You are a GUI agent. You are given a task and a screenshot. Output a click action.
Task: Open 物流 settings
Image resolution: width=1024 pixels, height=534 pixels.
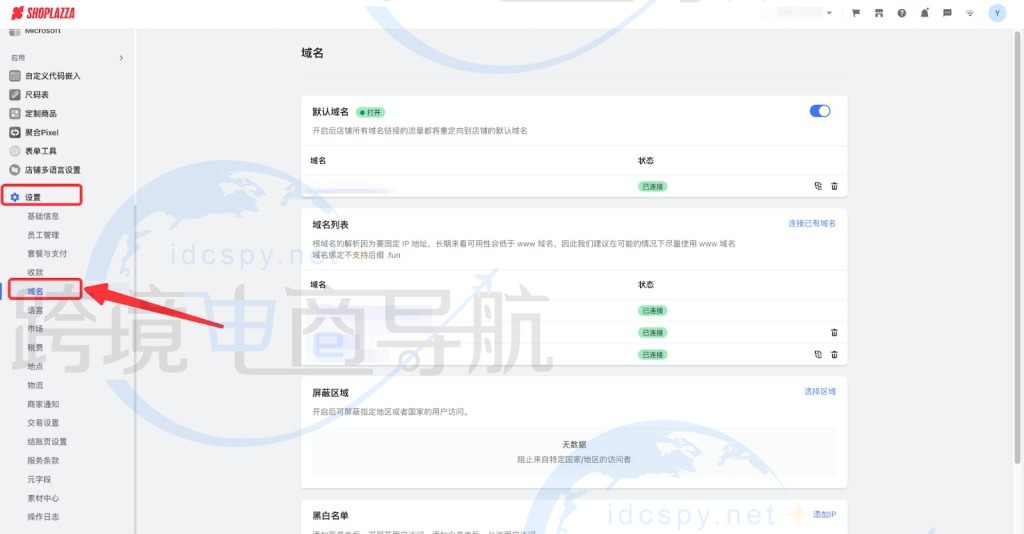point(35,385)
